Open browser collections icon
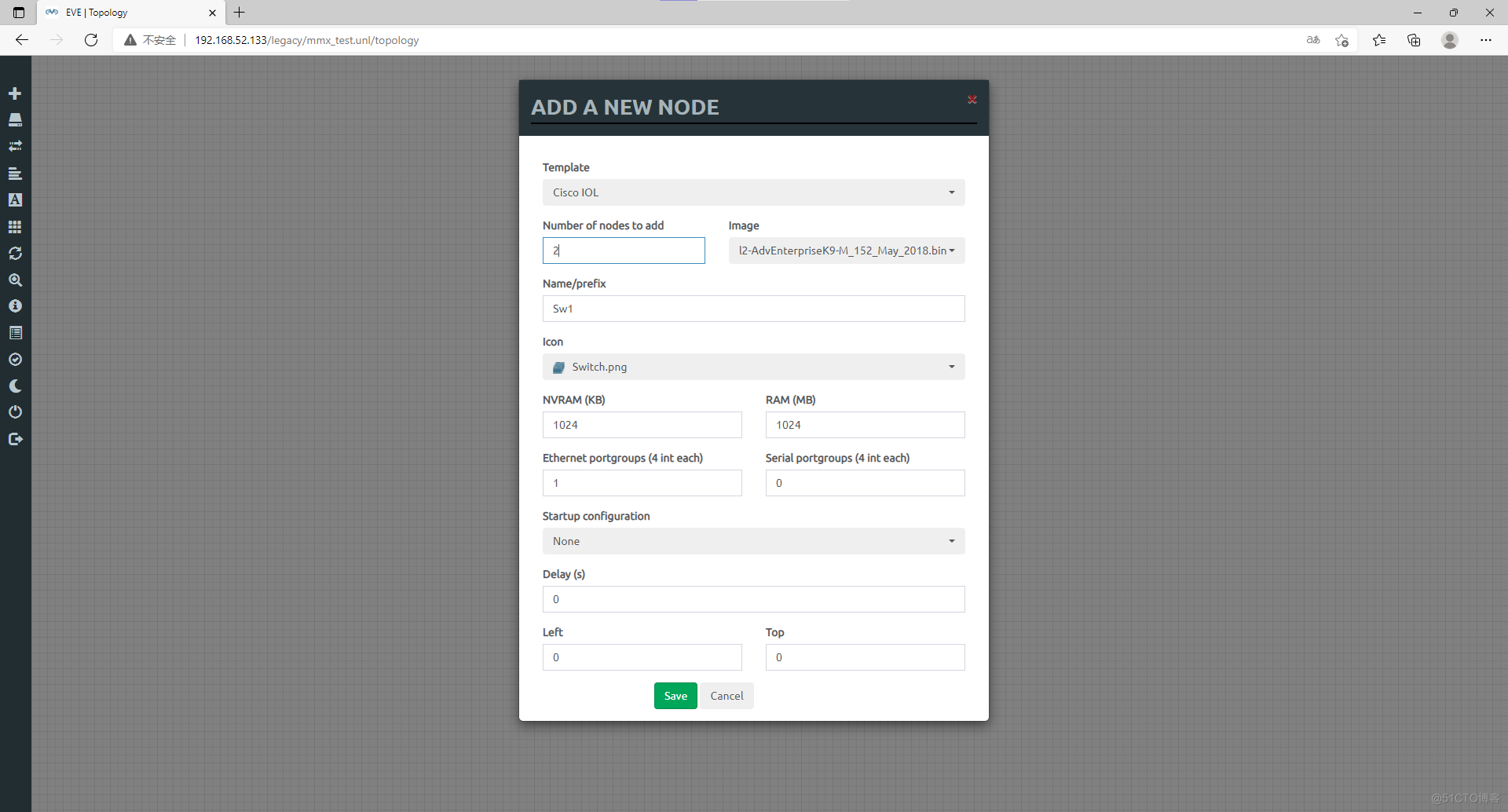Image resolution: width=1508 pixels, height=812 pixels. click(1414, 40)
